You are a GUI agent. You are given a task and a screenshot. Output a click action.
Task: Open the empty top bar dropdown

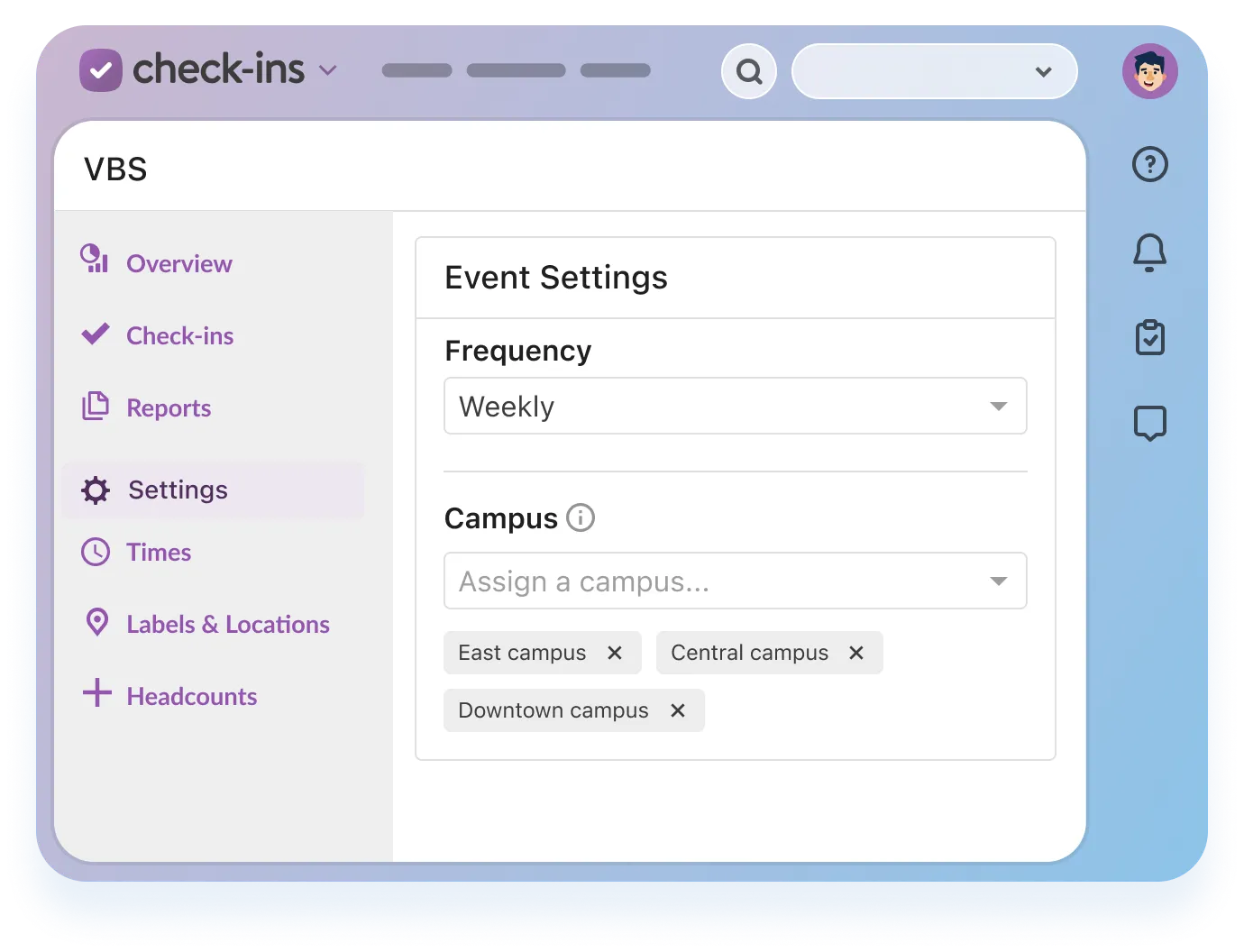(934, 71)
